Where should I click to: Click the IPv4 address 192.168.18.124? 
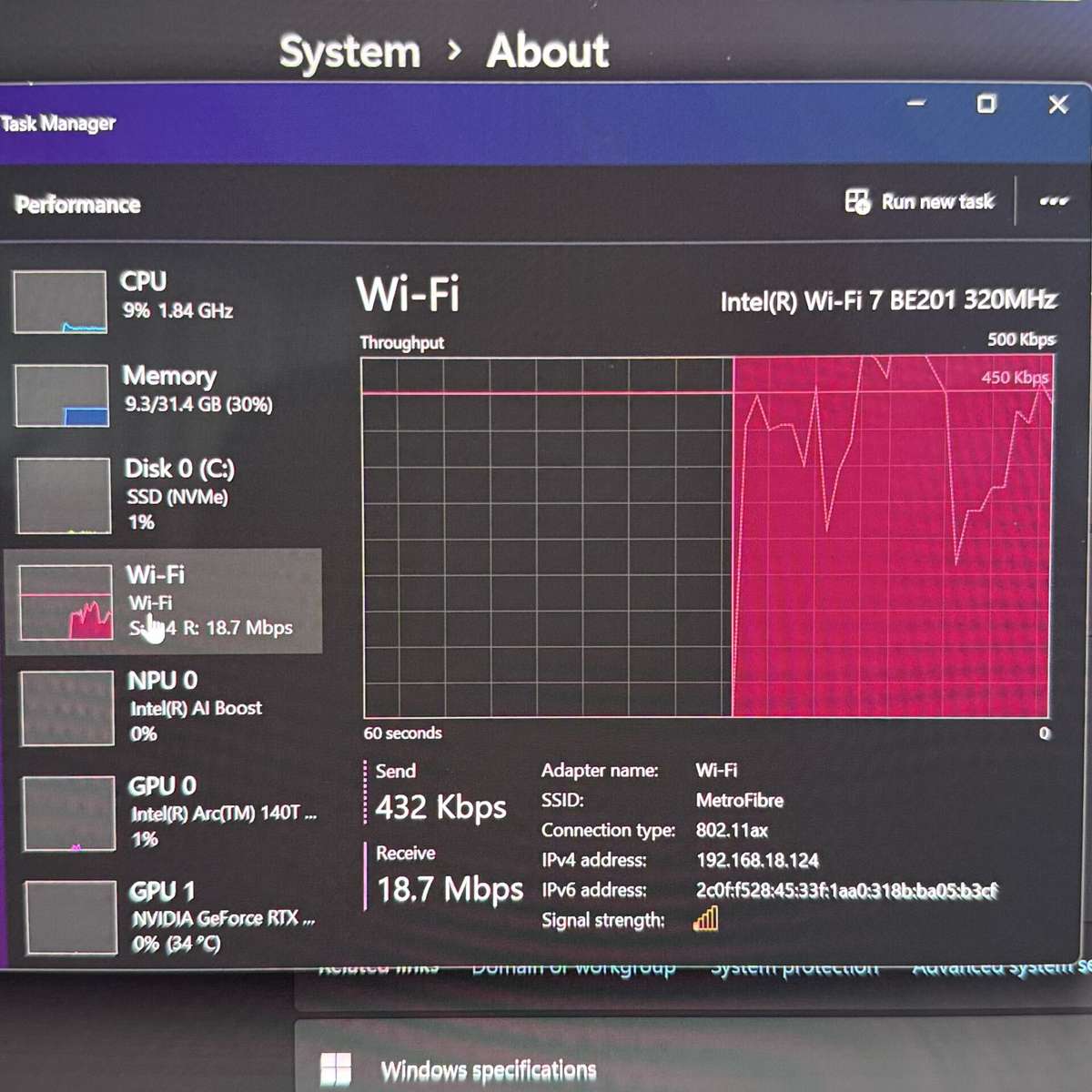pos(757,860)
